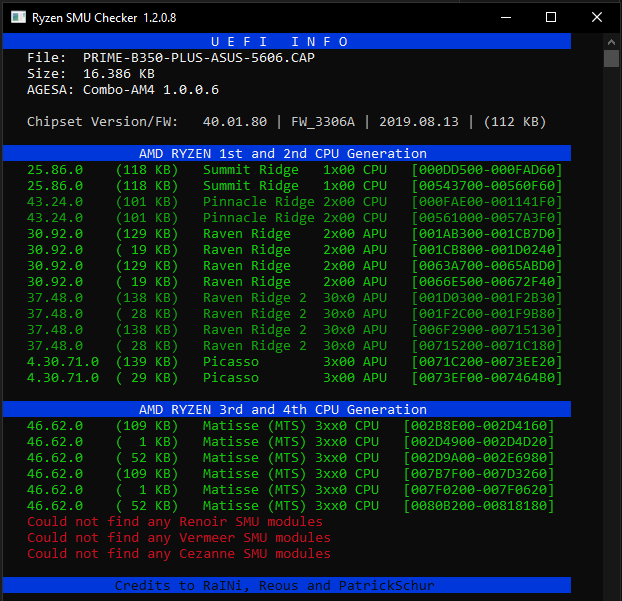
Task: Click AGESA value Combo-AM4 1.0.0.6
Action: pyautogui.click(x=151, y=90)
